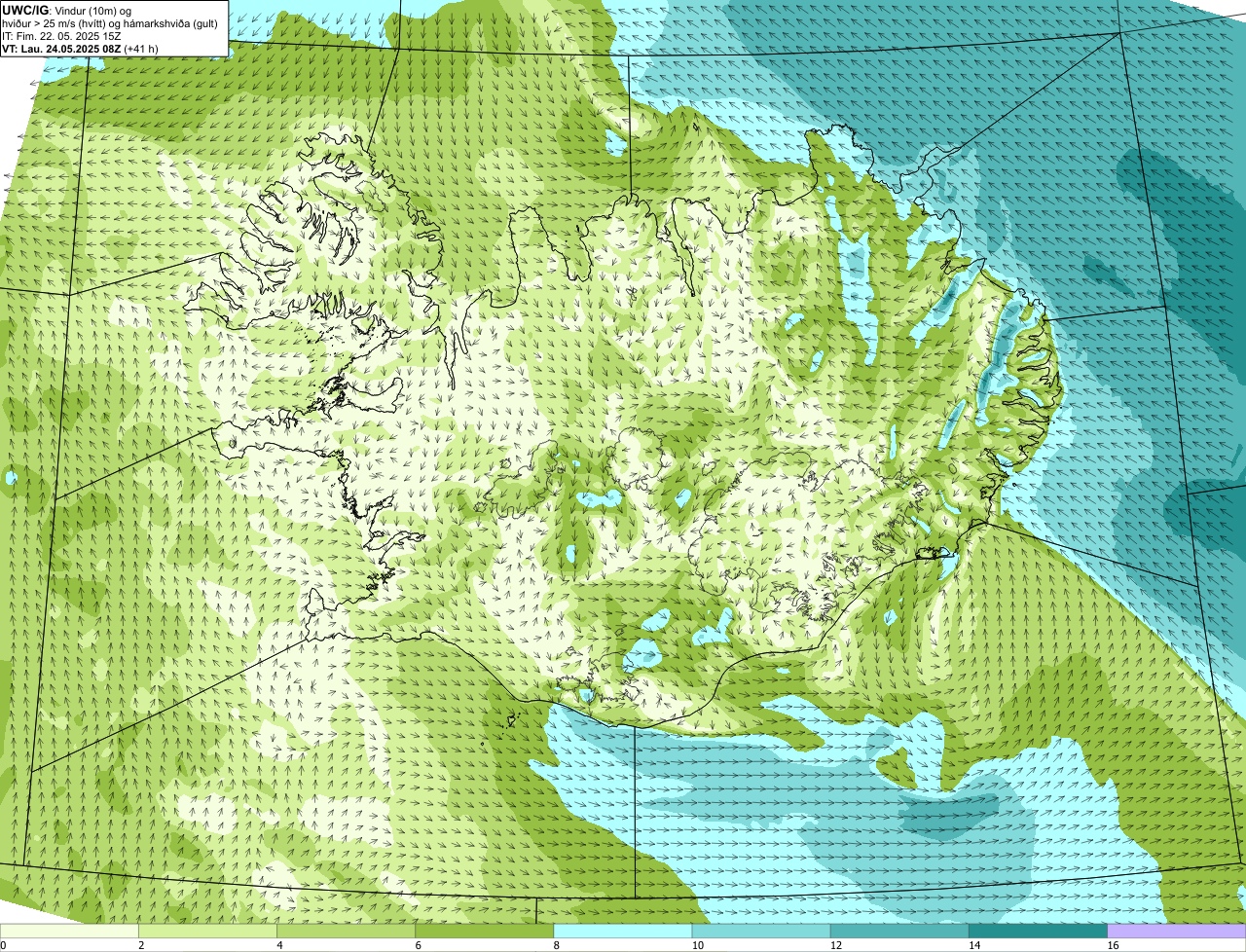Click the '6' tick label on the colorbar
Image resolution: width=1246 pixels, height=952 pixels.
coord(418,945)
